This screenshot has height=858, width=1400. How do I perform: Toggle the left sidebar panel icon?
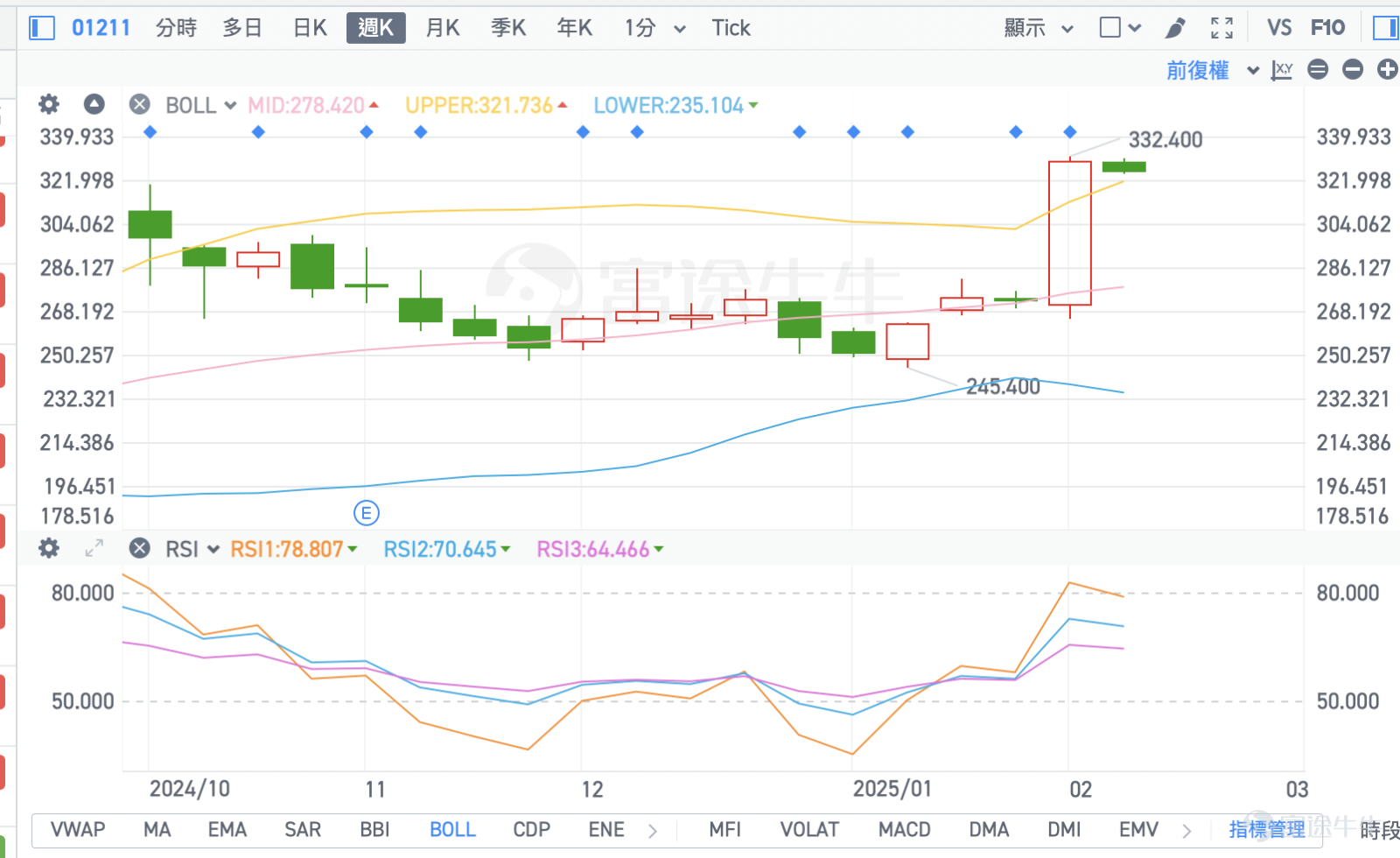(x=42, y=28)
